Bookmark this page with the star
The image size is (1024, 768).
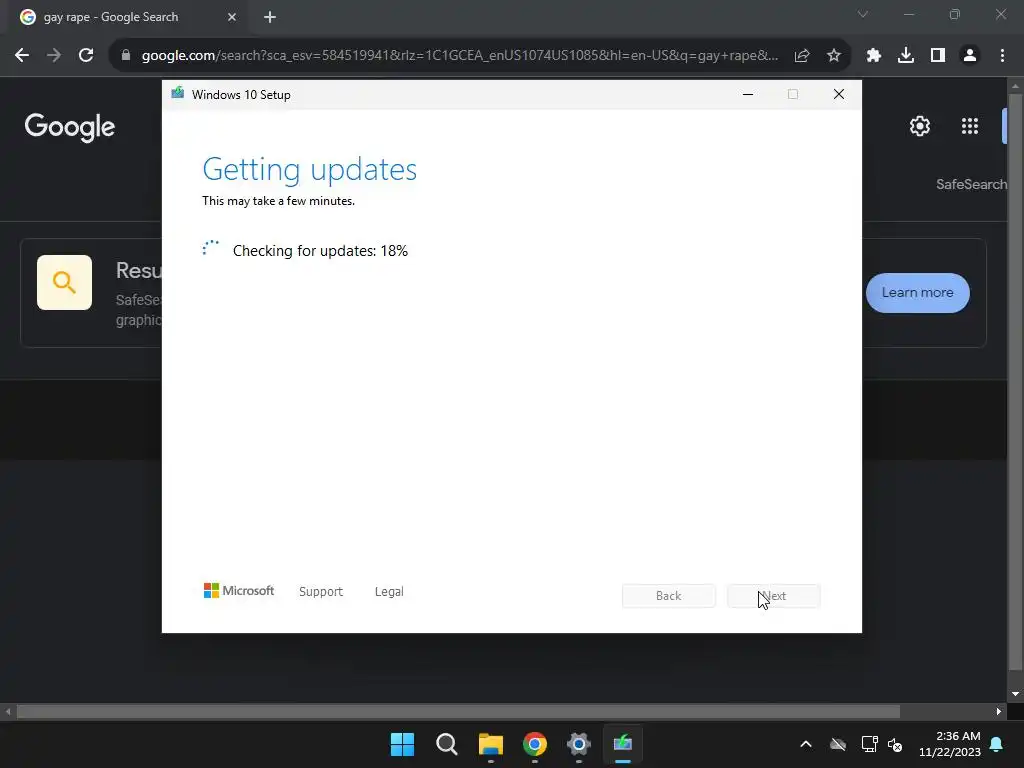(834, 56)
